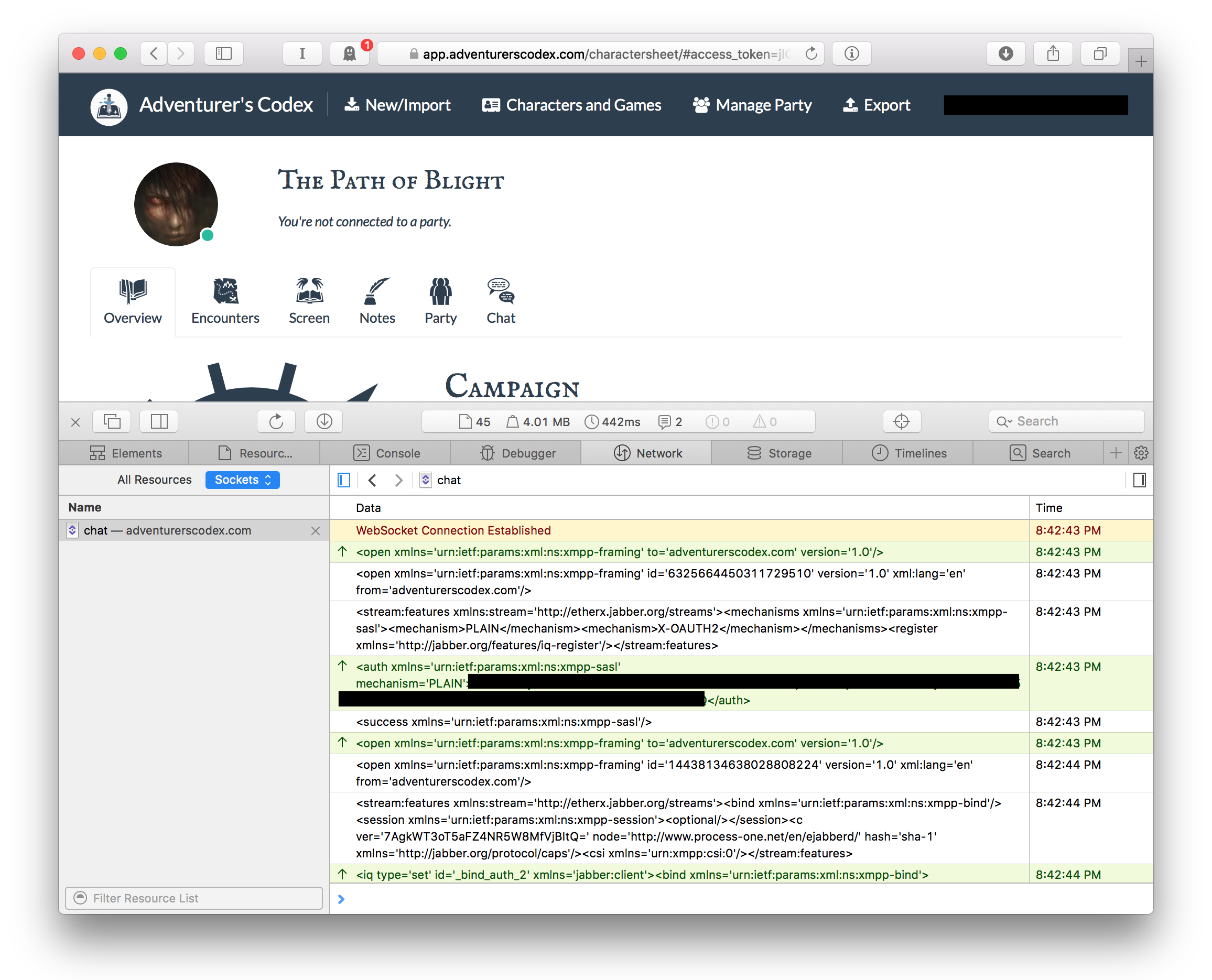Select the auth mechanism PLAIN message row
The image size is (1212, 980).
coord(742,683)
